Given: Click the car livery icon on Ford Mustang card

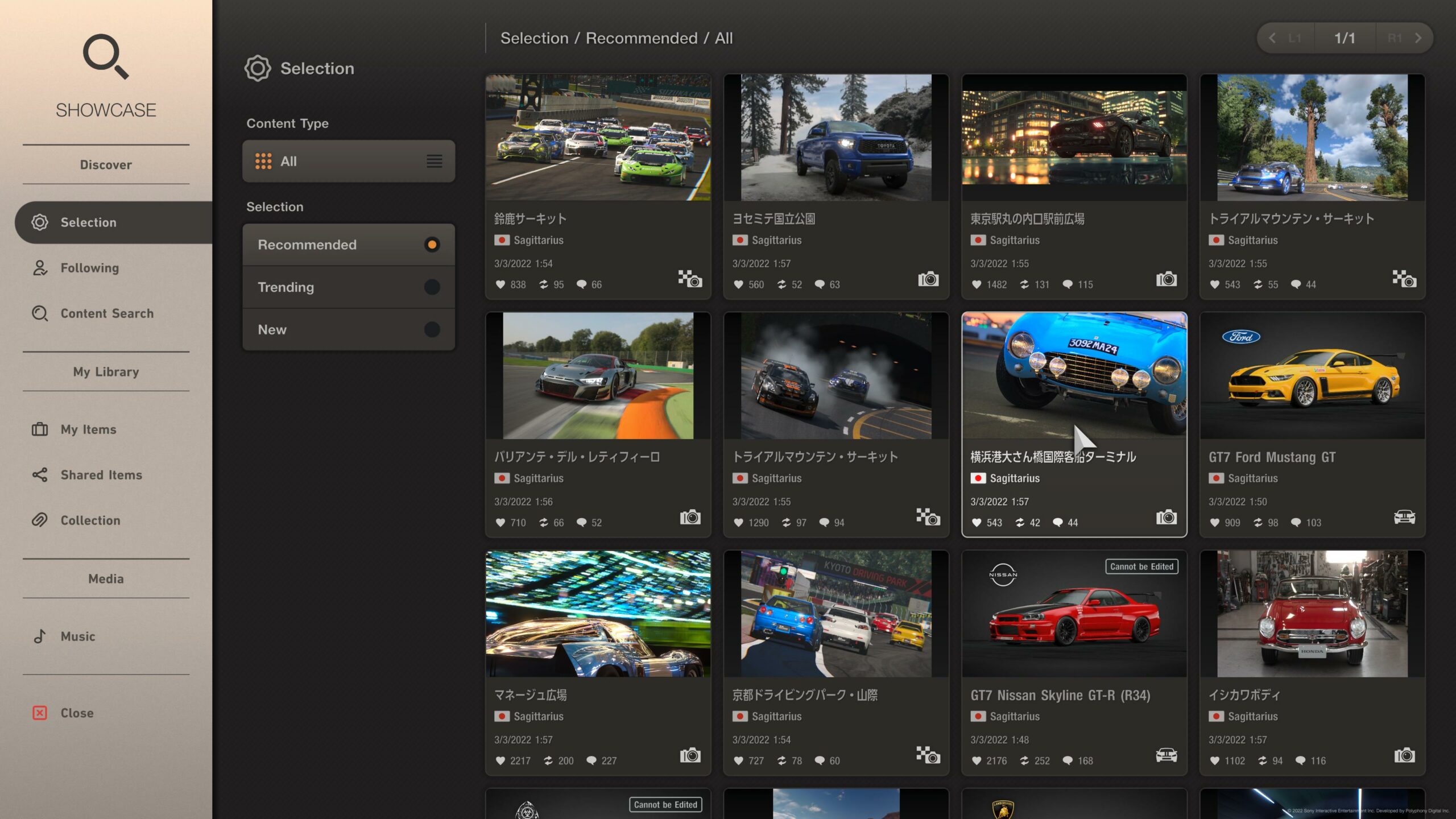Looking at the screenshot, I should click(1405, 517).
